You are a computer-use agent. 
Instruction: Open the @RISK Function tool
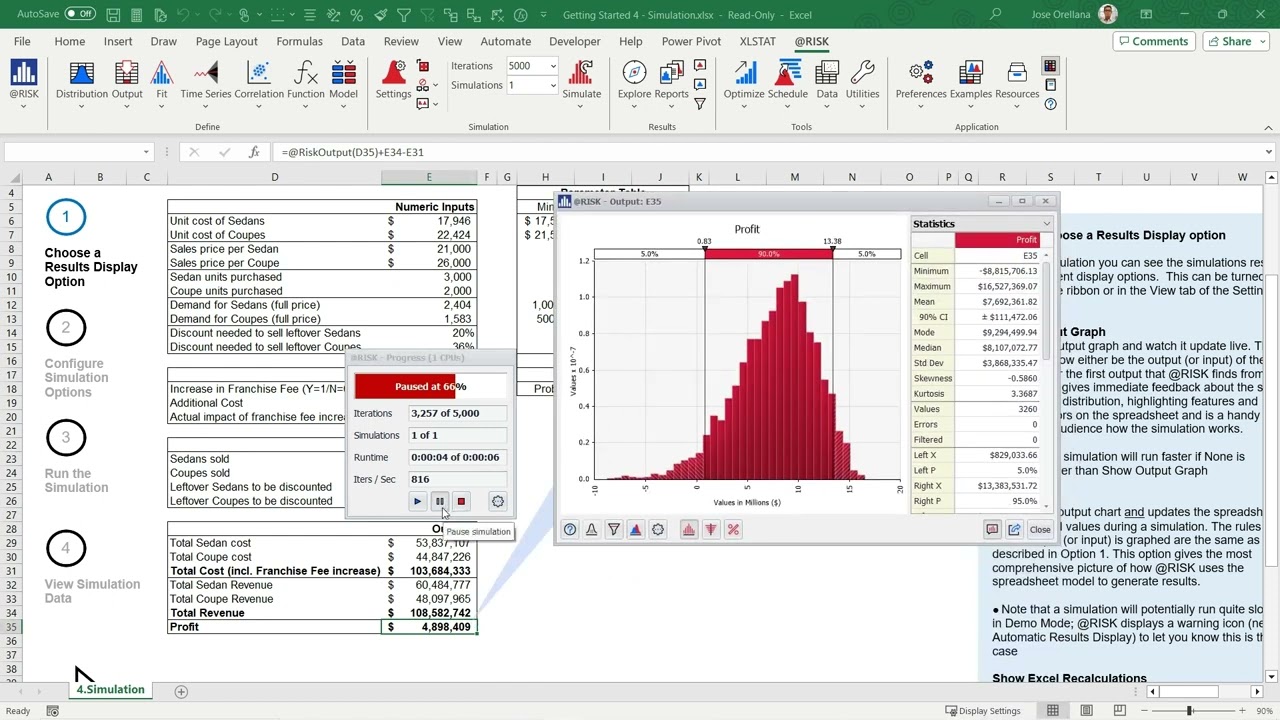pyautogui.click(x=306, y=82)
